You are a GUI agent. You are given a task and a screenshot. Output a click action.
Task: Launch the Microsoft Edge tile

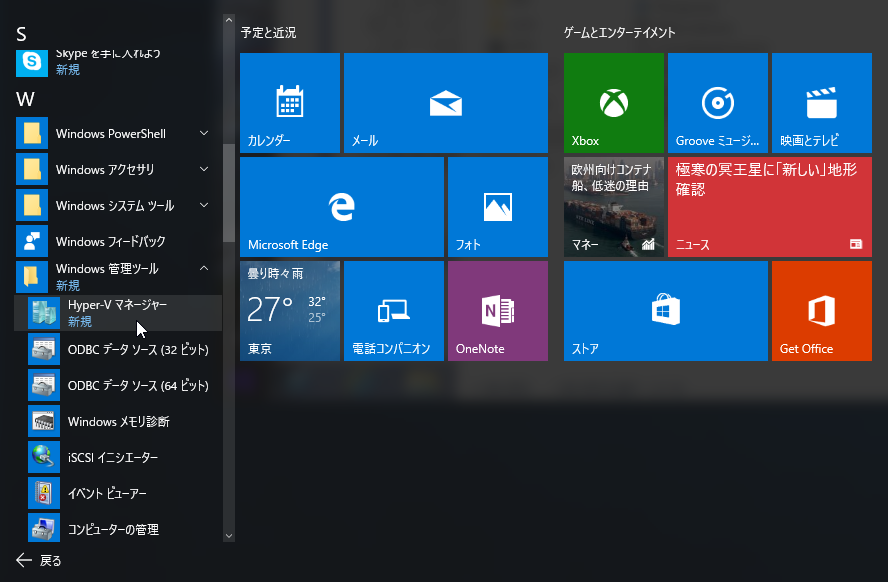342,207
